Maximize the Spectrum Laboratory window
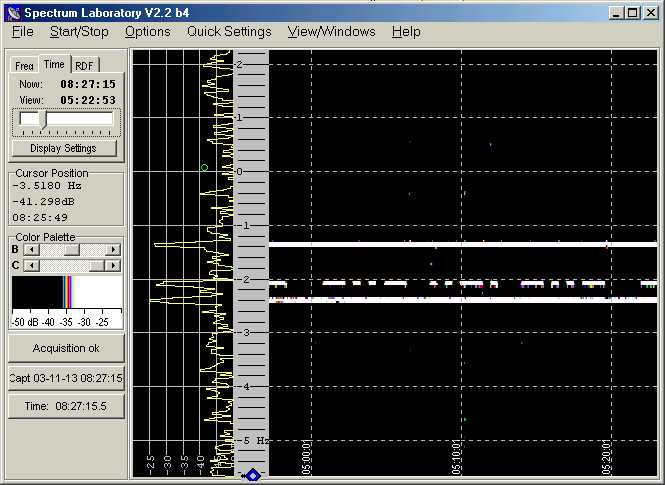The image size is (665, 485). click(x=632, y=13)
